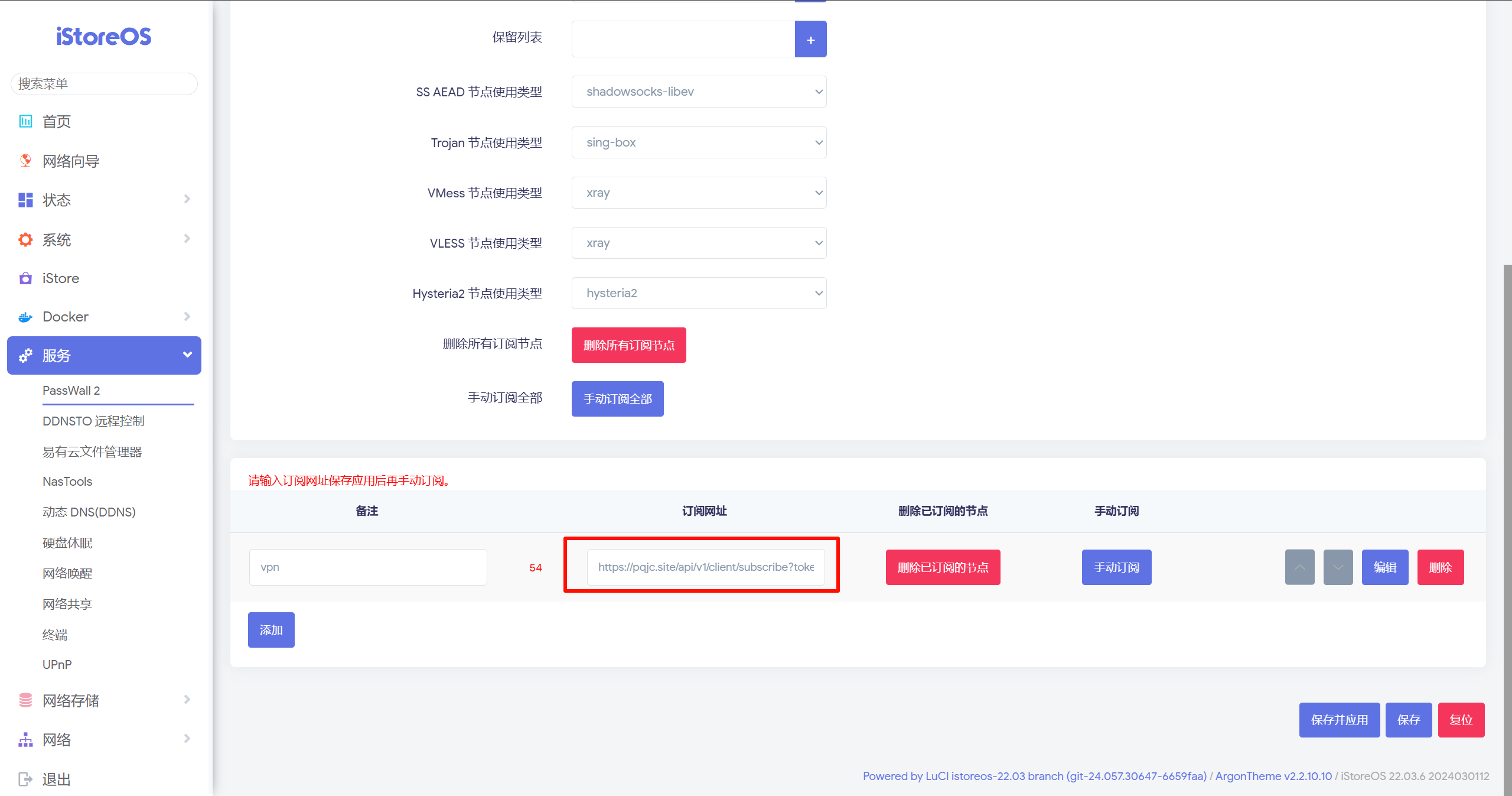Image resolution: width=1512 pixels, height=796 pixels.
Task: Open Hysteria2 节点使用类型 dropdown
Action: (x=699, y=293)
